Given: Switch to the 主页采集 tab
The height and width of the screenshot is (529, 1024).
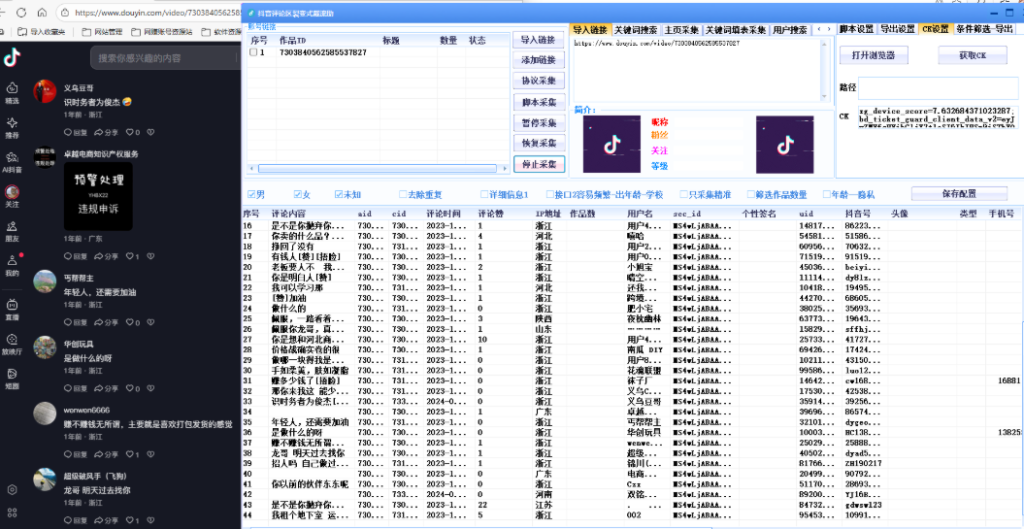Looking at the screenshot, I should point(682,30).
